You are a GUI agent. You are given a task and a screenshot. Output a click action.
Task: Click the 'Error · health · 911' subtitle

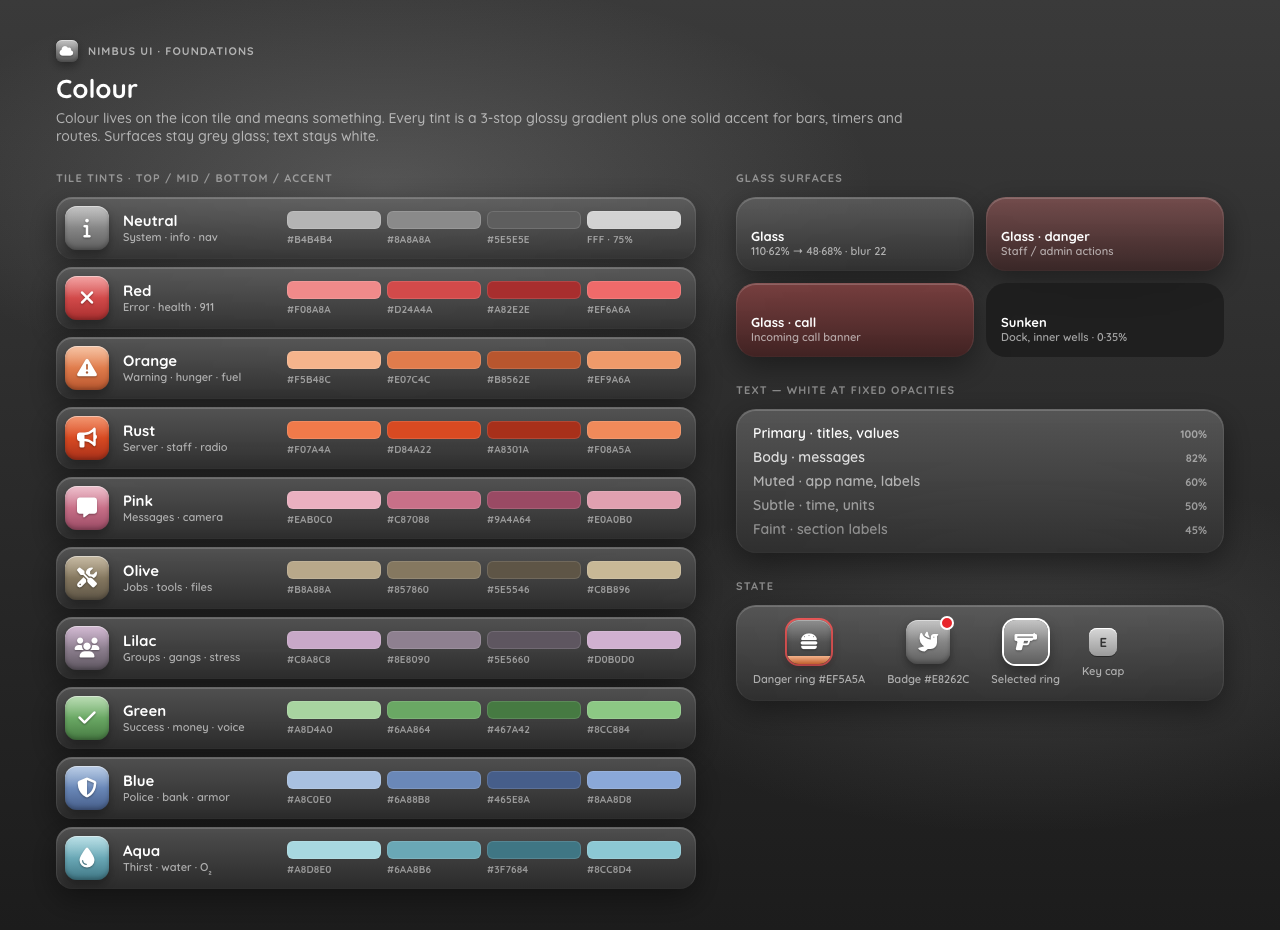click(168, 307)
